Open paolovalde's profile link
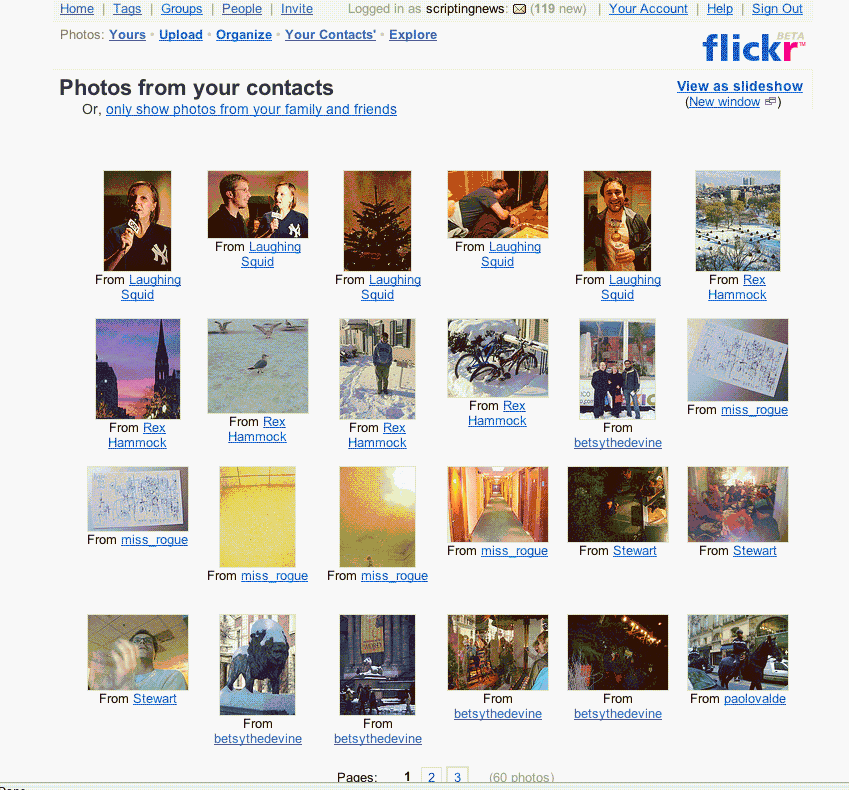 (755, 698)
